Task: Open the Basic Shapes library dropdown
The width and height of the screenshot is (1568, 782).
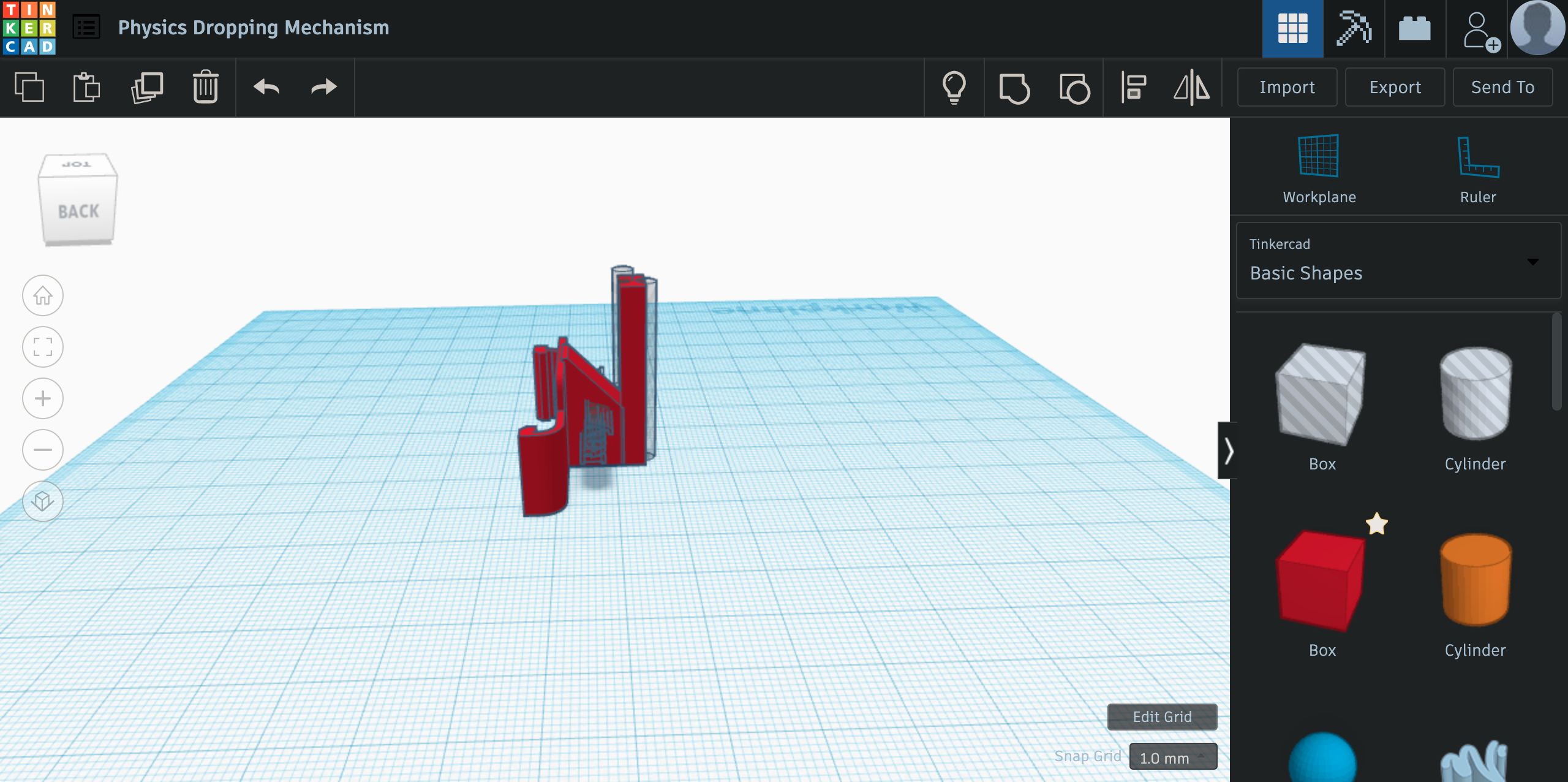Action: point(1398,261)
